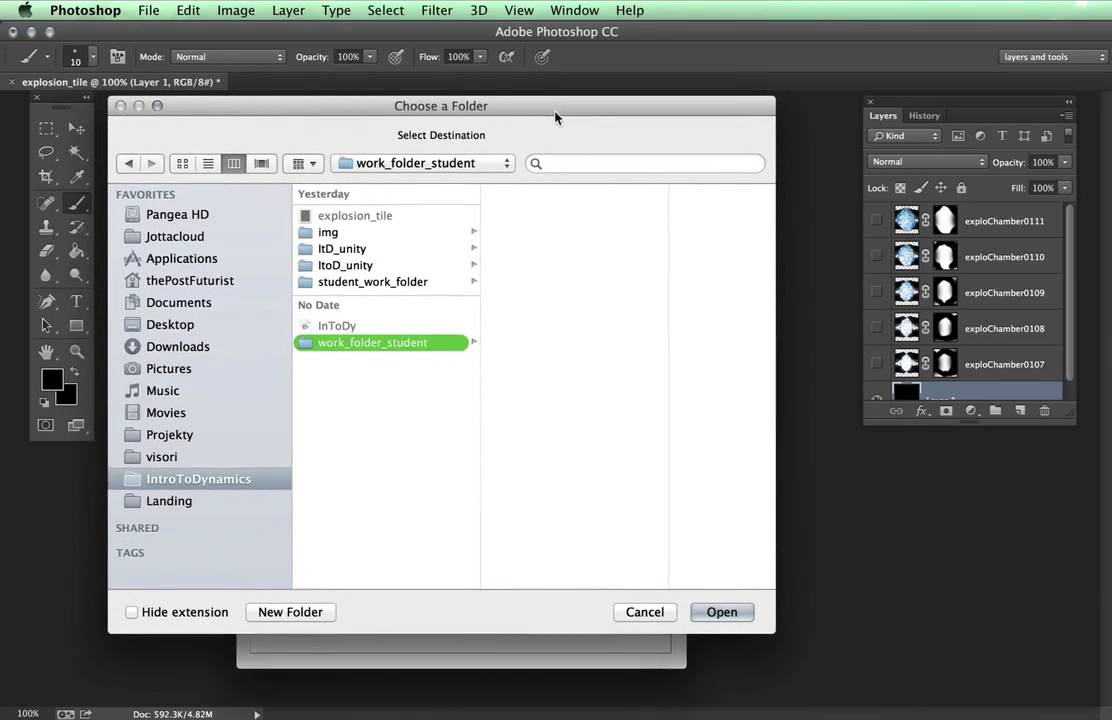The image size is (1112, 720).
Task: Toggle Quick Mask mode icon
Action: [46, 425]
